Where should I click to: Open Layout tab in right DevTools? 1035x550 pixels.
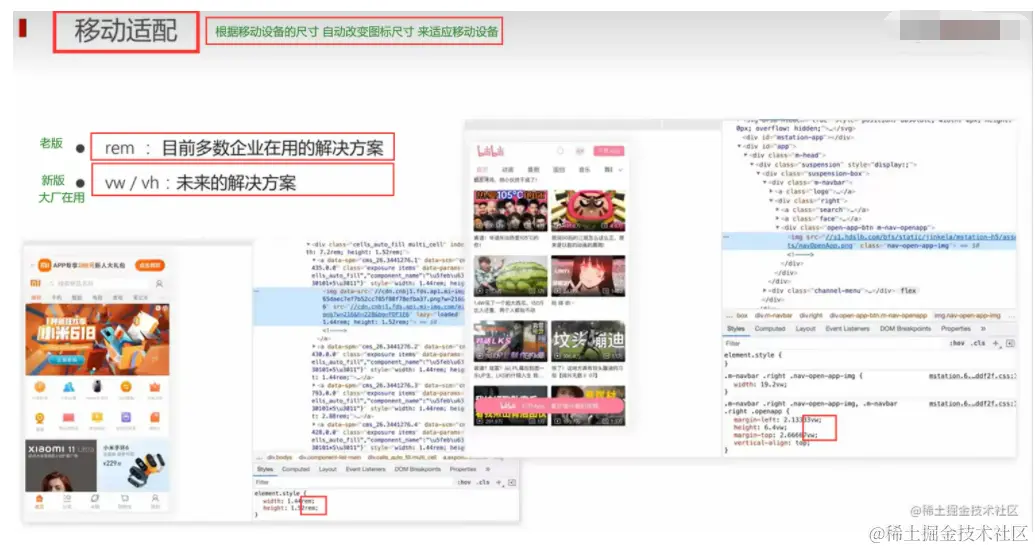(805, 329)
